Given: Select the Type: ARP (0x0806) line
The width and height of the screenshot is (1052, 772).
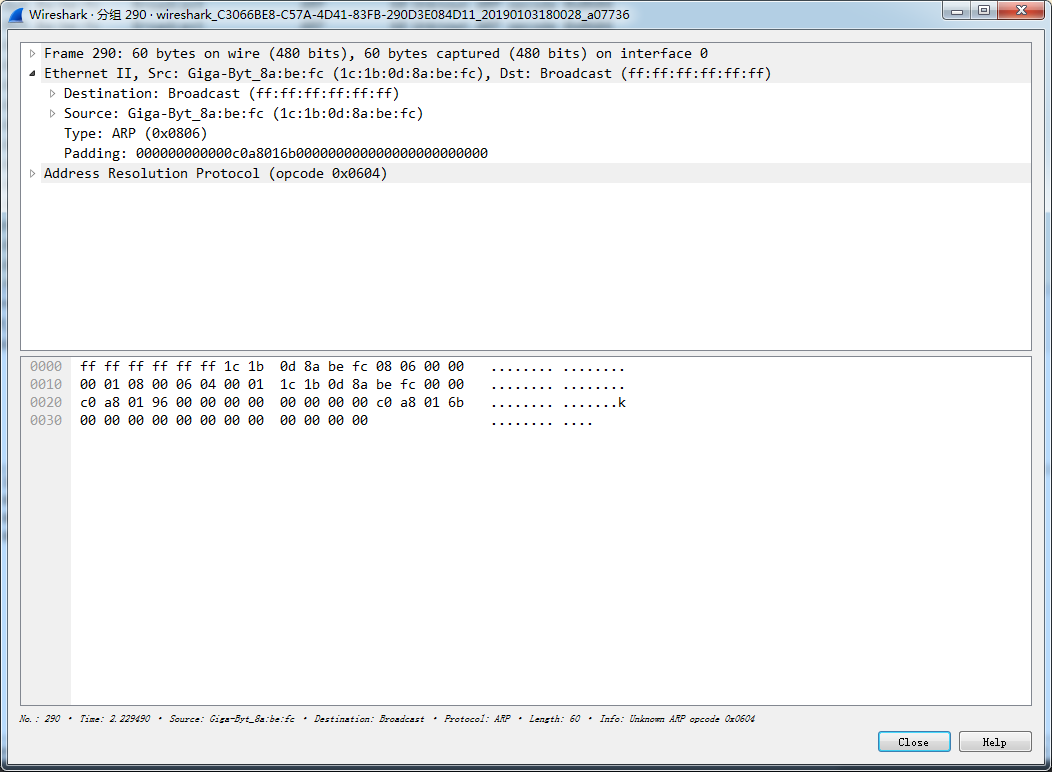Looking at the screenshot, I should pos(136,133).
